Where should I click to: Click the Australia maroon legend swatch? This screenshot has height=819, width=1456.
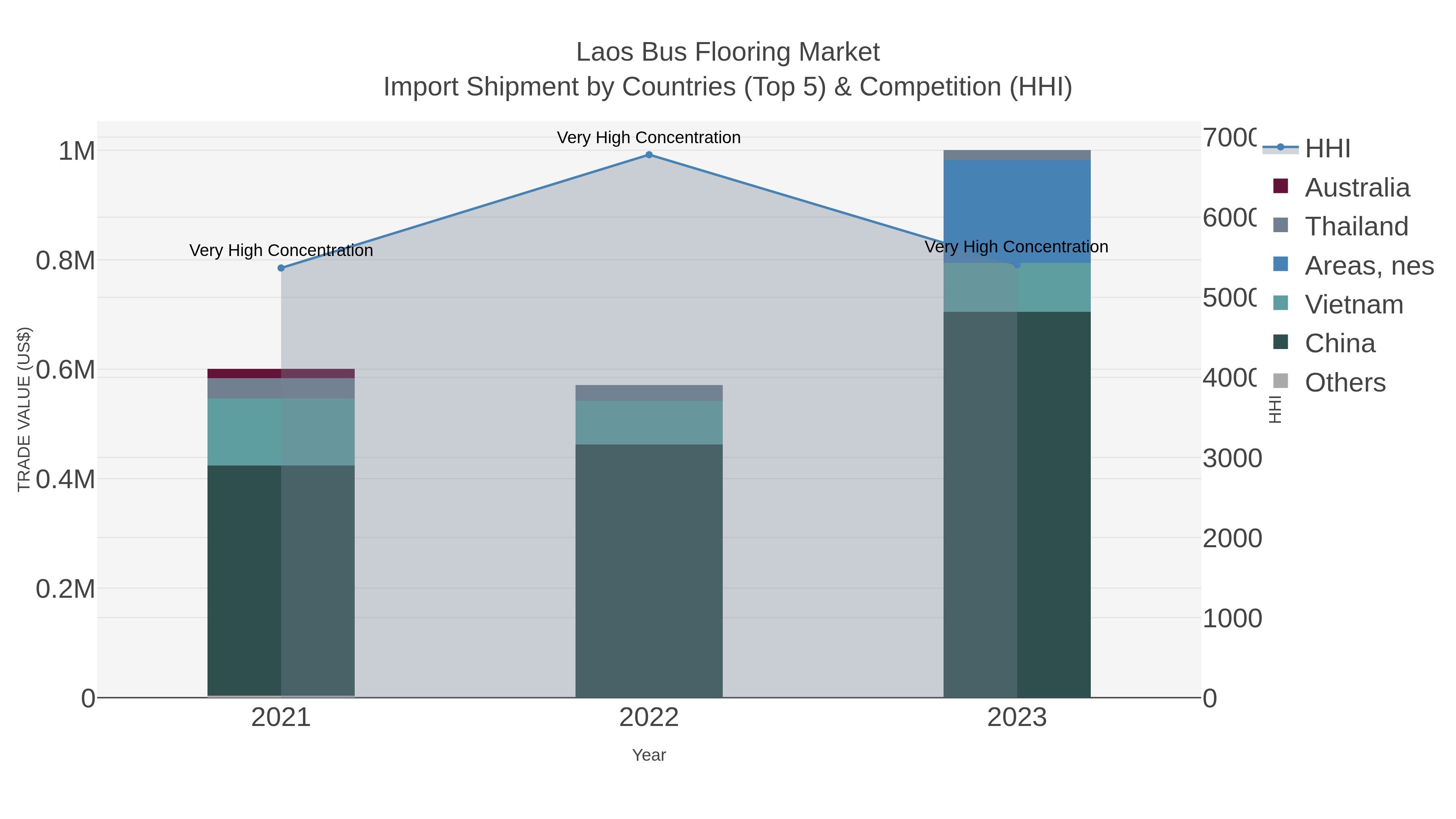point(1280,186)
